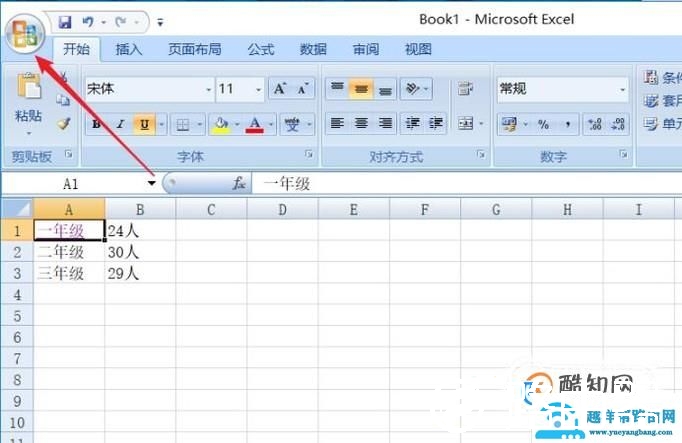Undo the last action

click(x=88, y=22)
